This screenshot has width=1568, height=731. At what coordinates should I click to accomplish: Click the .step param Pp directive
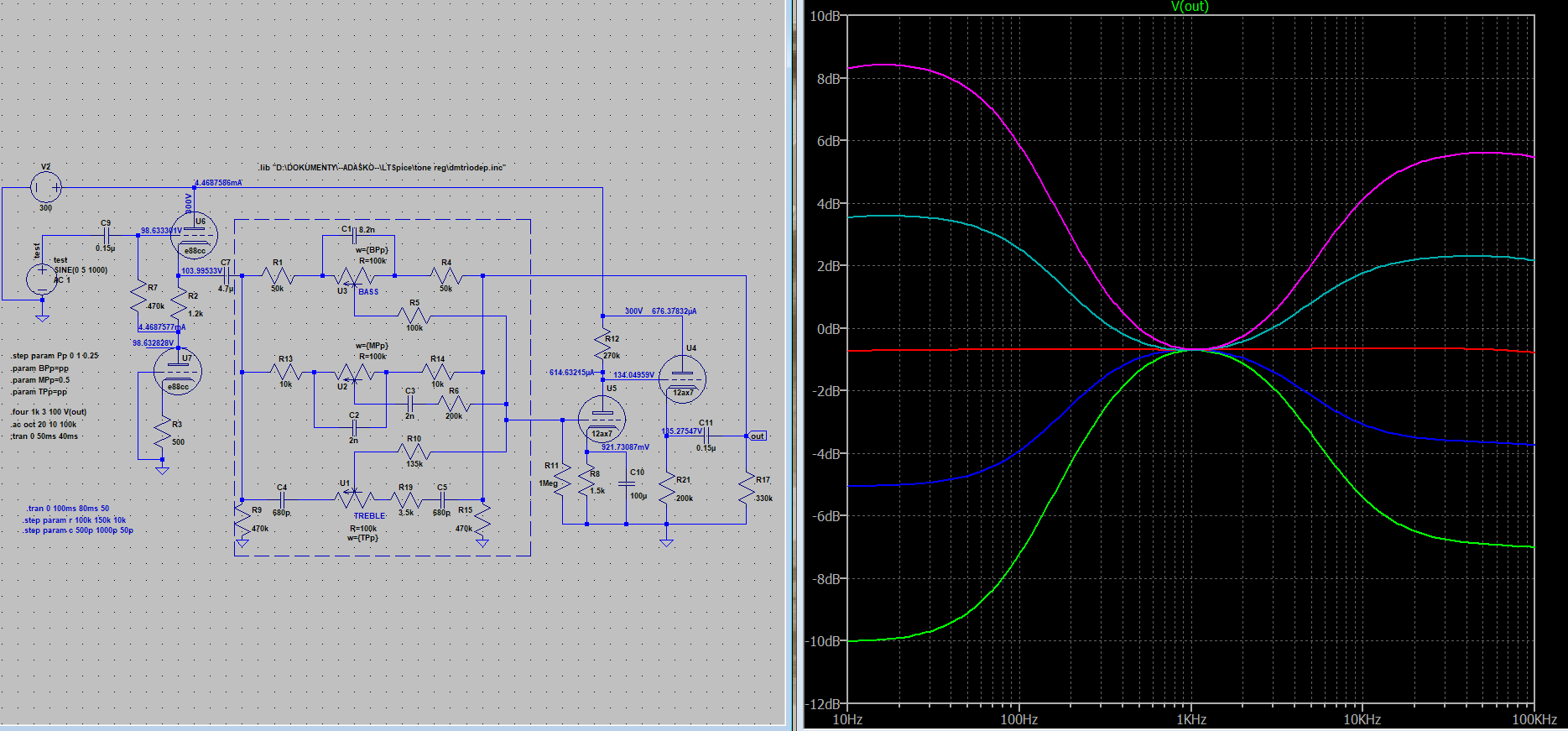point(55,356)
